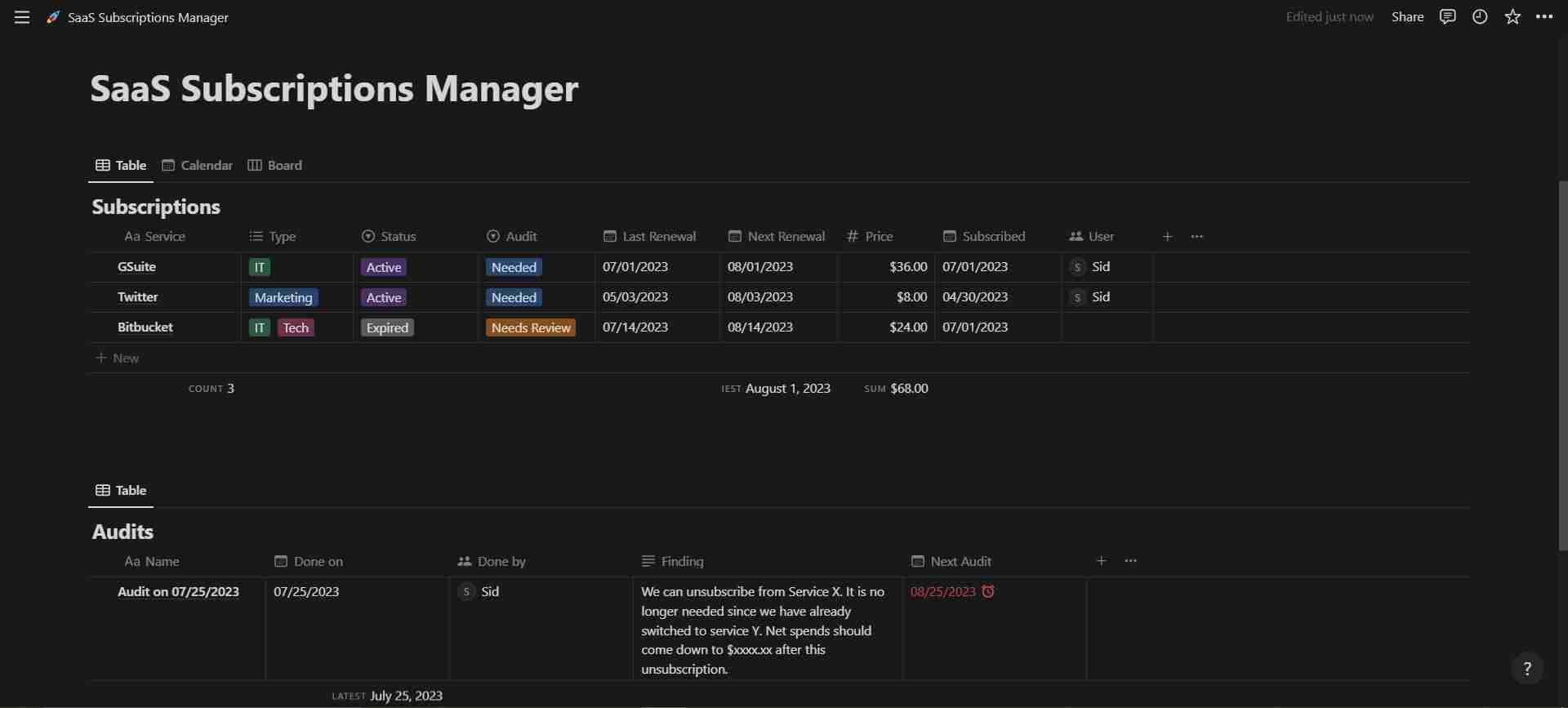Open the GSuite service row
1568x708 pixels.
[137, 267]
